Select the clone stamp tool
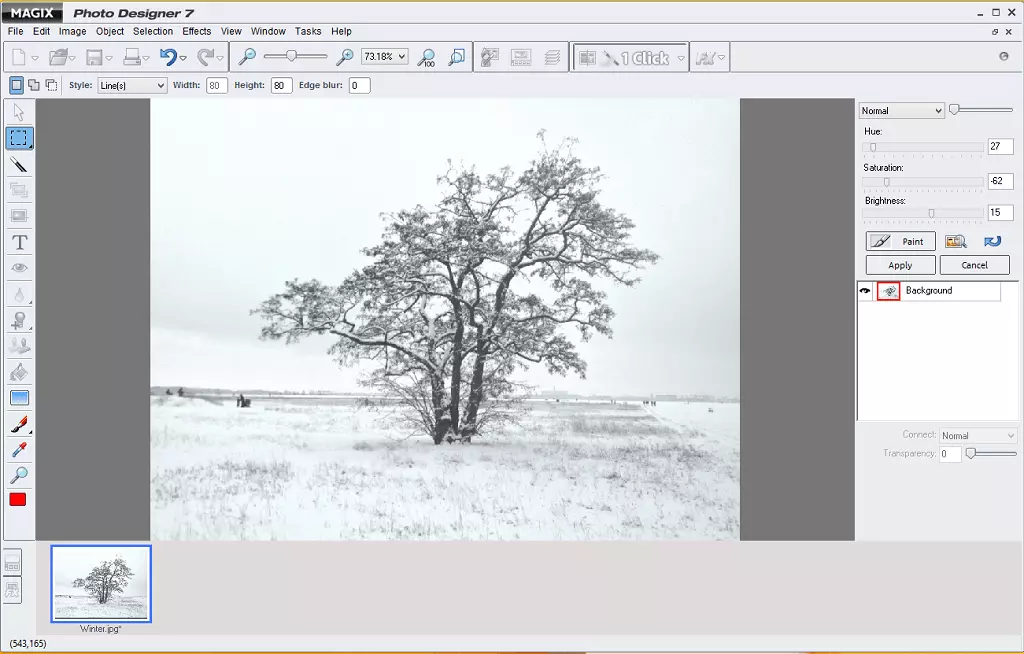Viewport: 1024px width, 654px height. [19, 320]
